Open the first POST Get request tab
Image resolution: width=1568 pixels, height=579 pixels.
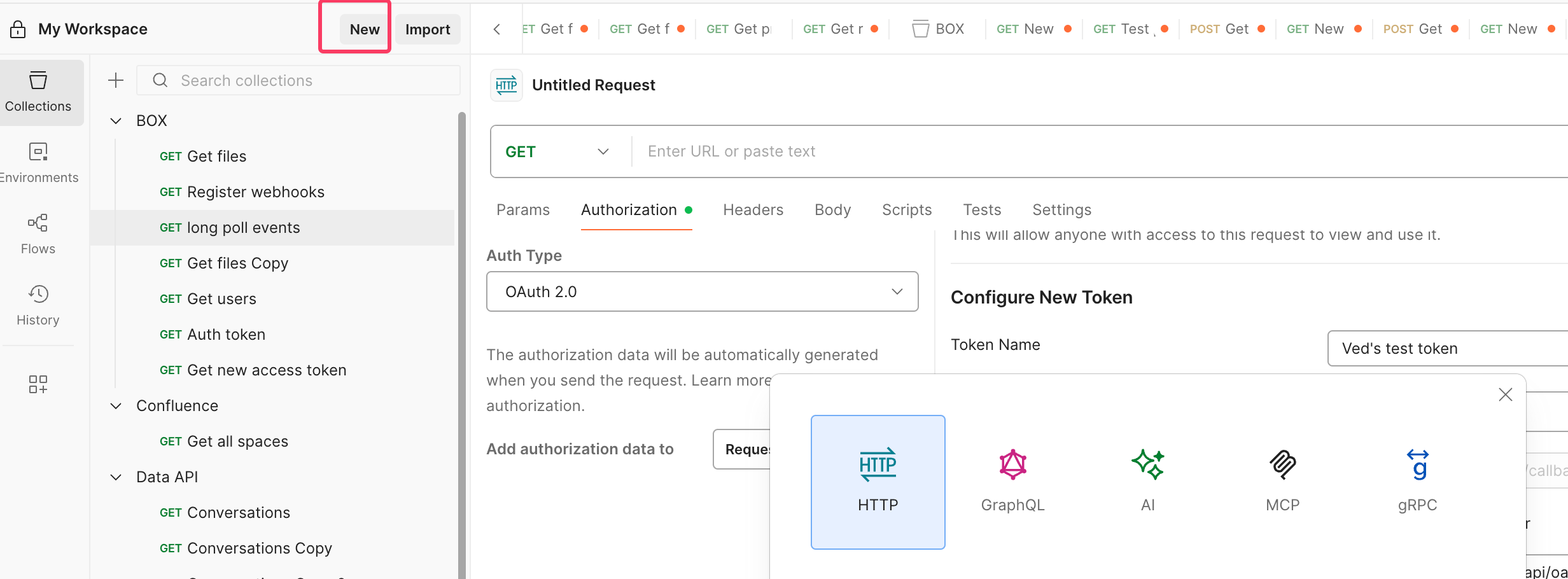[x=1227, y=29]
